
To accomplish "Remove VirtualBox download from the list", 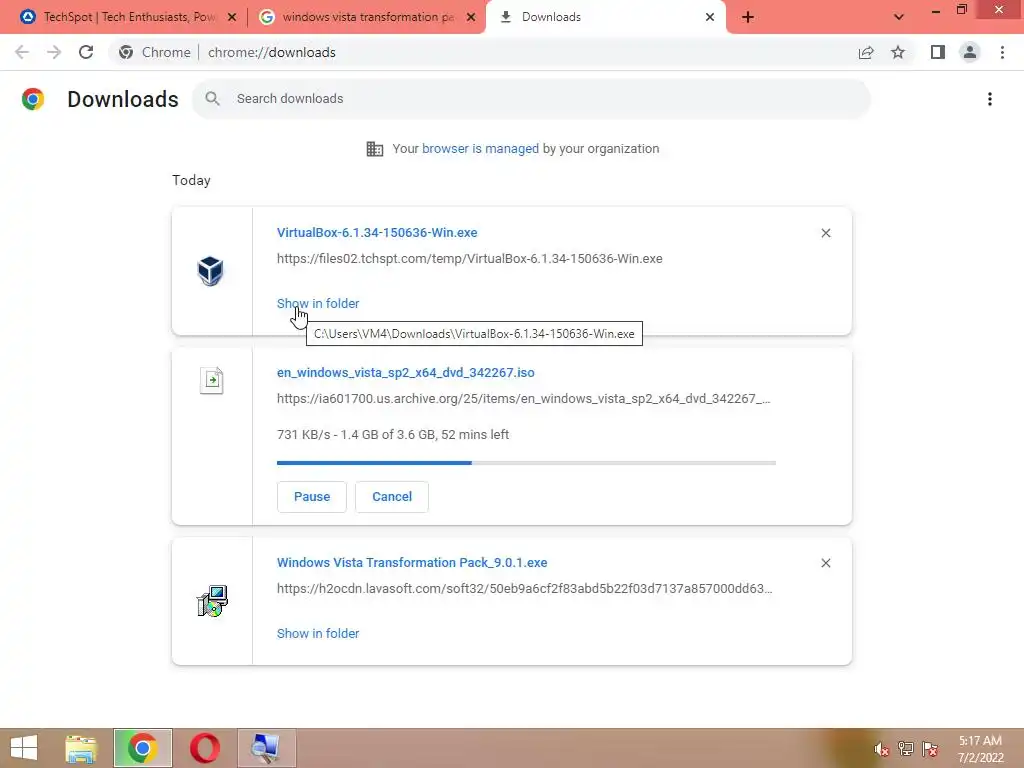I will pyautogui.click(x=825, y=233).
